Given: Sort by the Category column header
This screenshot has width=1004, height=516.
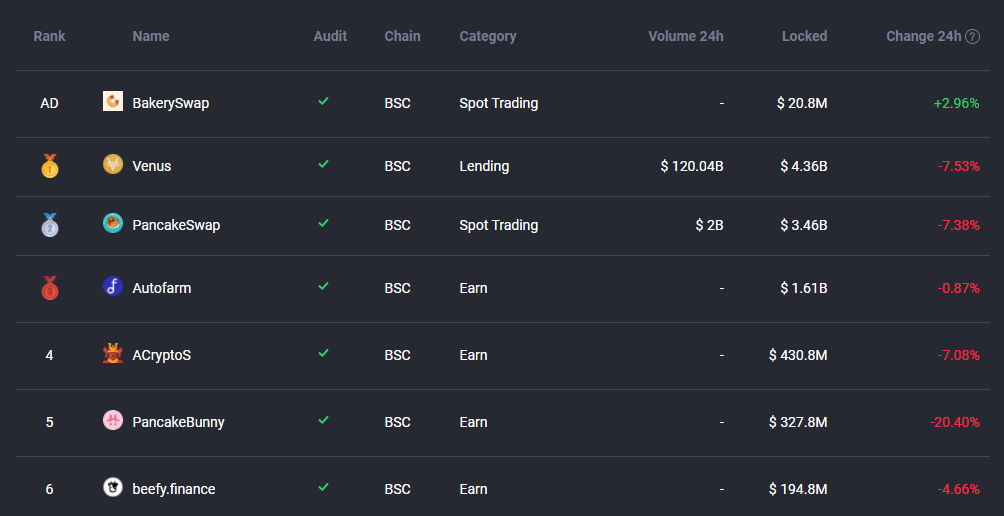Looking at the screenshot, I should coord(488,36).
